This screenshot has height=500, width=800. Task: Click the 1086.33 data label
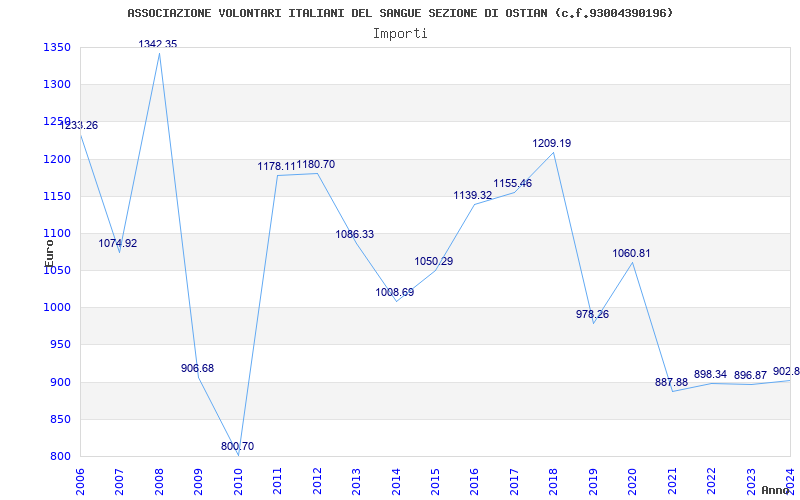coord(355,235)
